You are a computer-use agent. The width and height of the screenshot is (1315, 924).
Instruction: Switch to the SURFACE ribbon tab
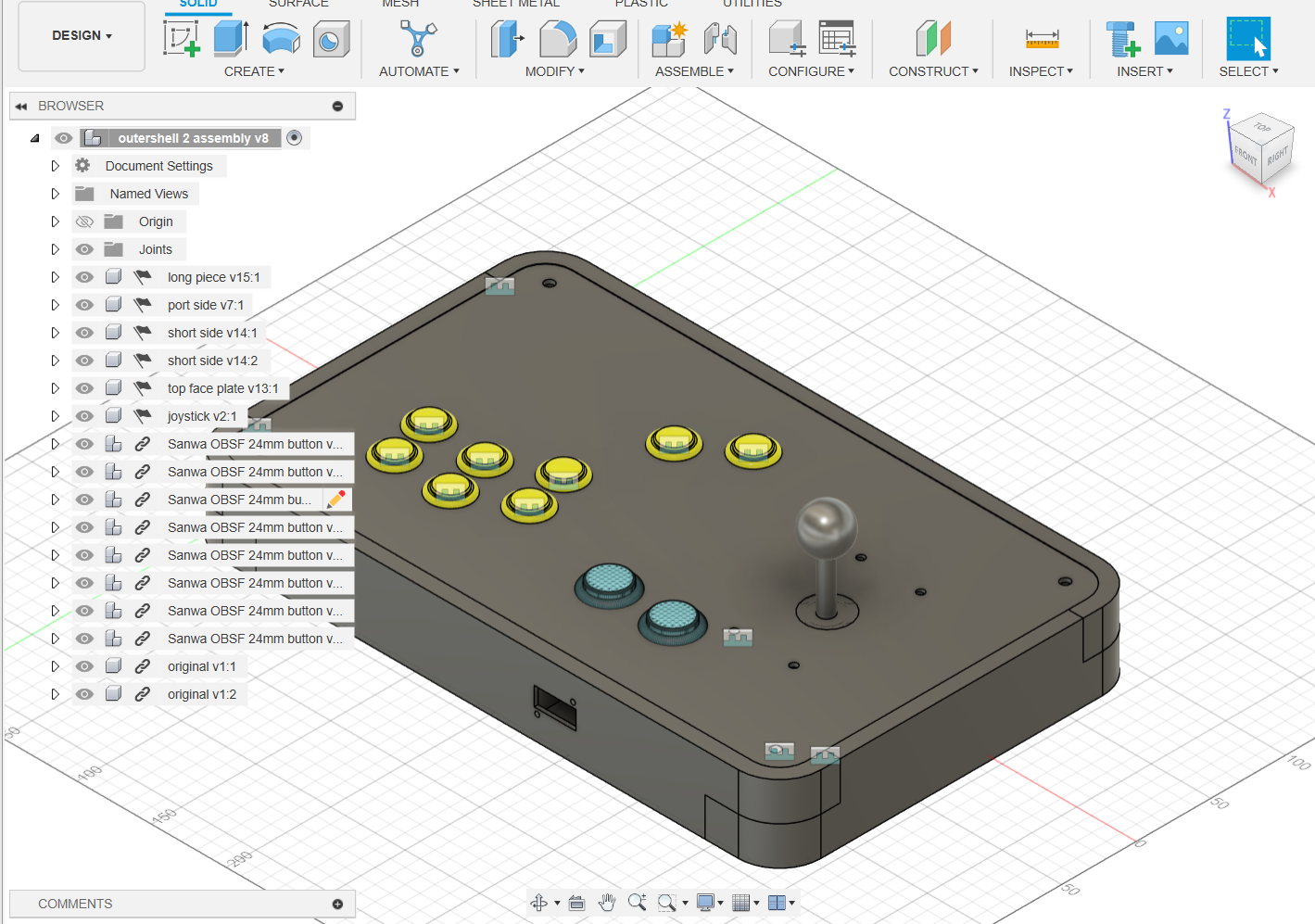[297, 6]
